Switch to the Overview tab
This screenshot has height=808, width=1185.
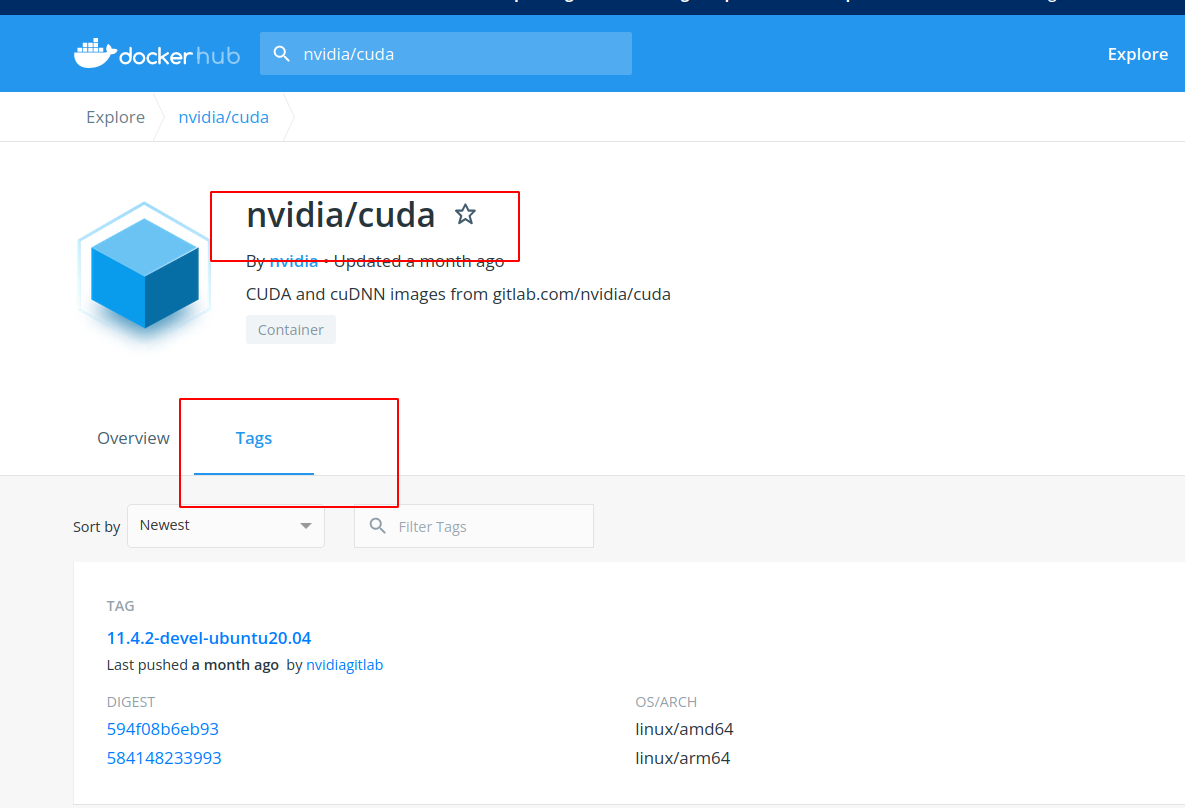pos(134,438)
